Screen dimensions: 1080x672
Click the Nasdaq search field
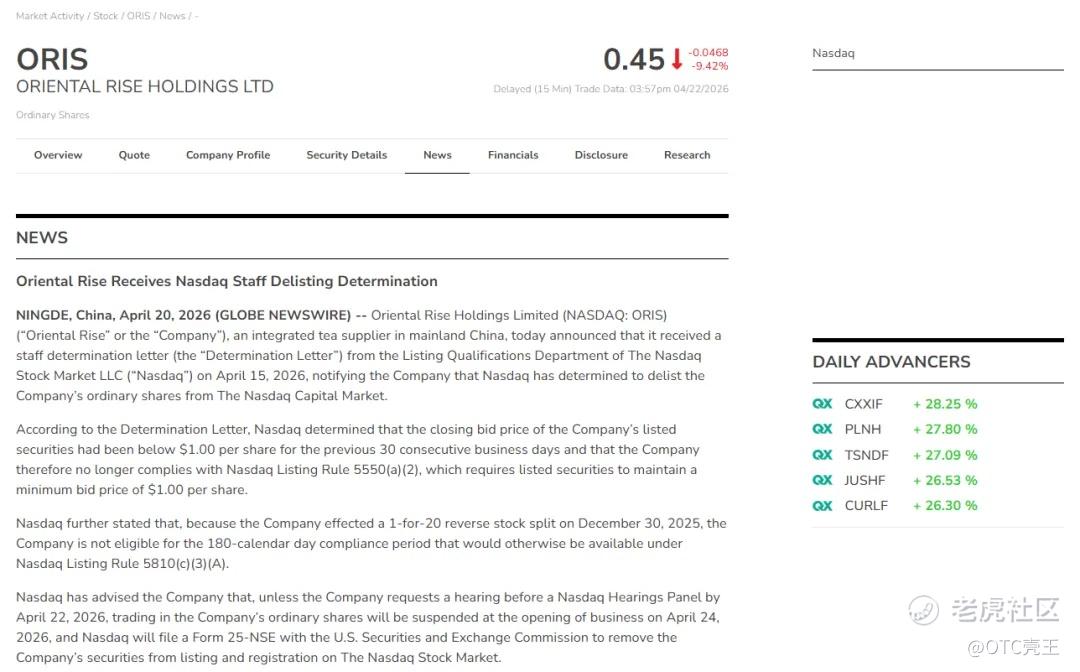(937, 54)
